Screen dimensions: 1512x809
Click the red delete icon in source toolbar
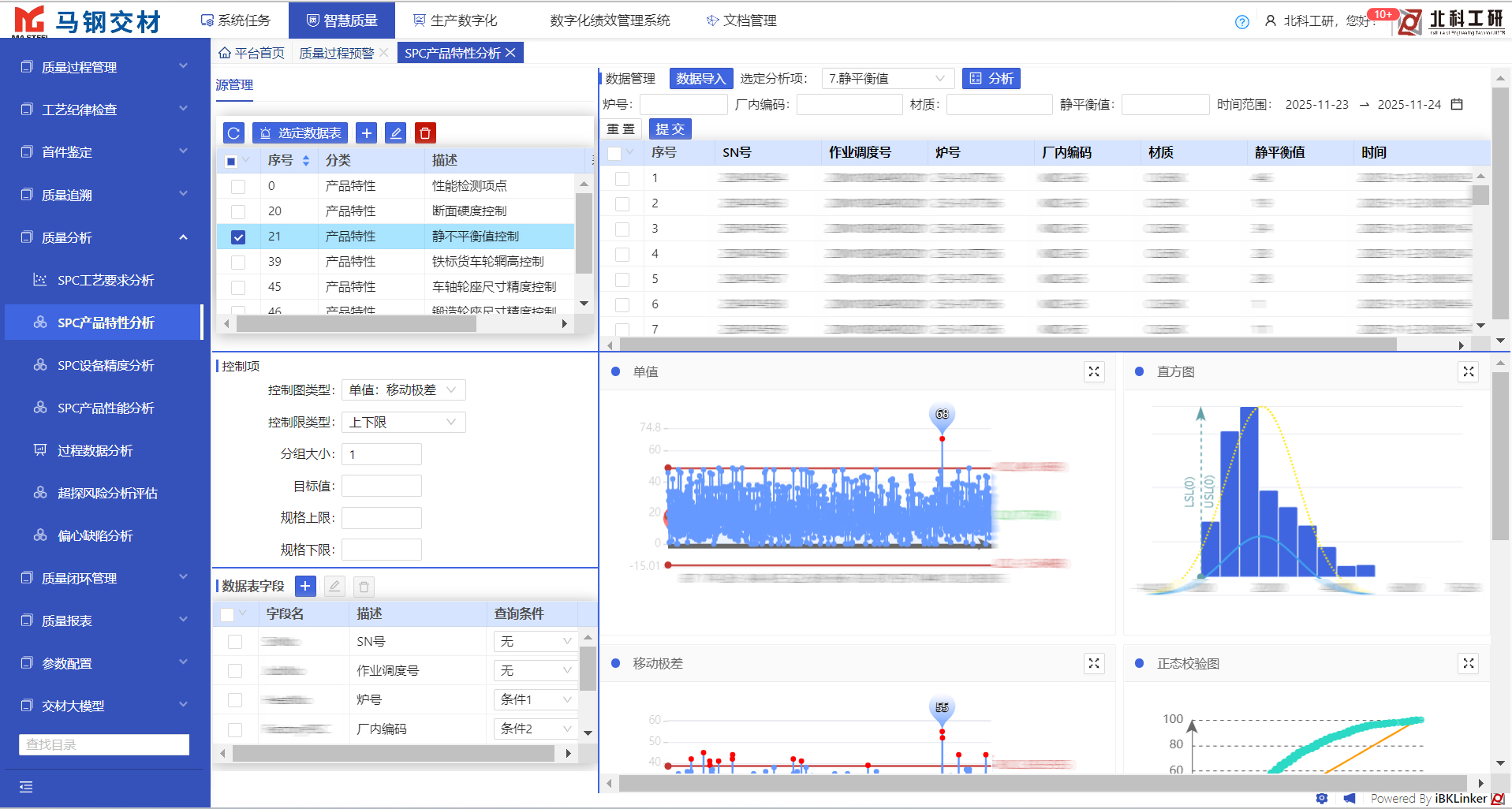tap(425, 133)
